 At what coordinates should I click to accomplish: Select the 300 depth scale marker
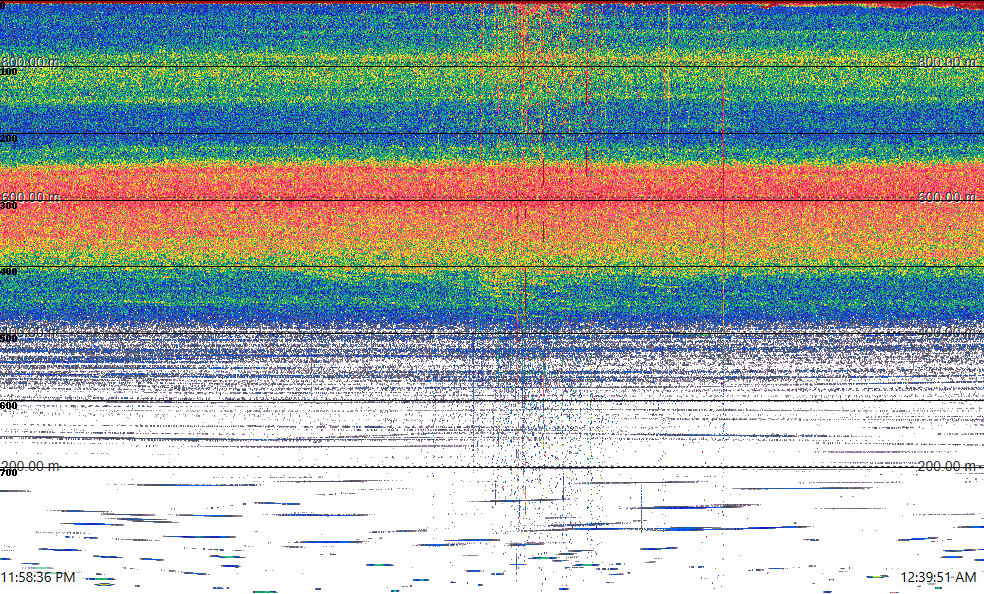tap(9, 206)
